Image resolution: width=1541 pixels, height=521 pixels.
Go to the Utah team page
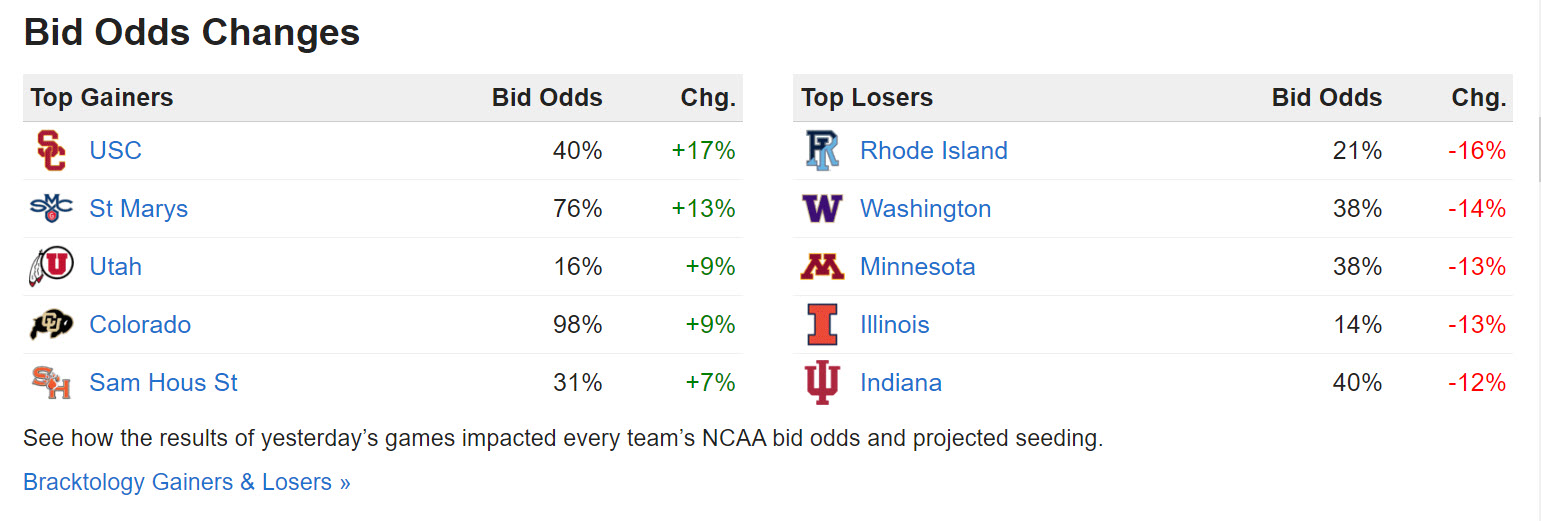[x=116, y=267]
